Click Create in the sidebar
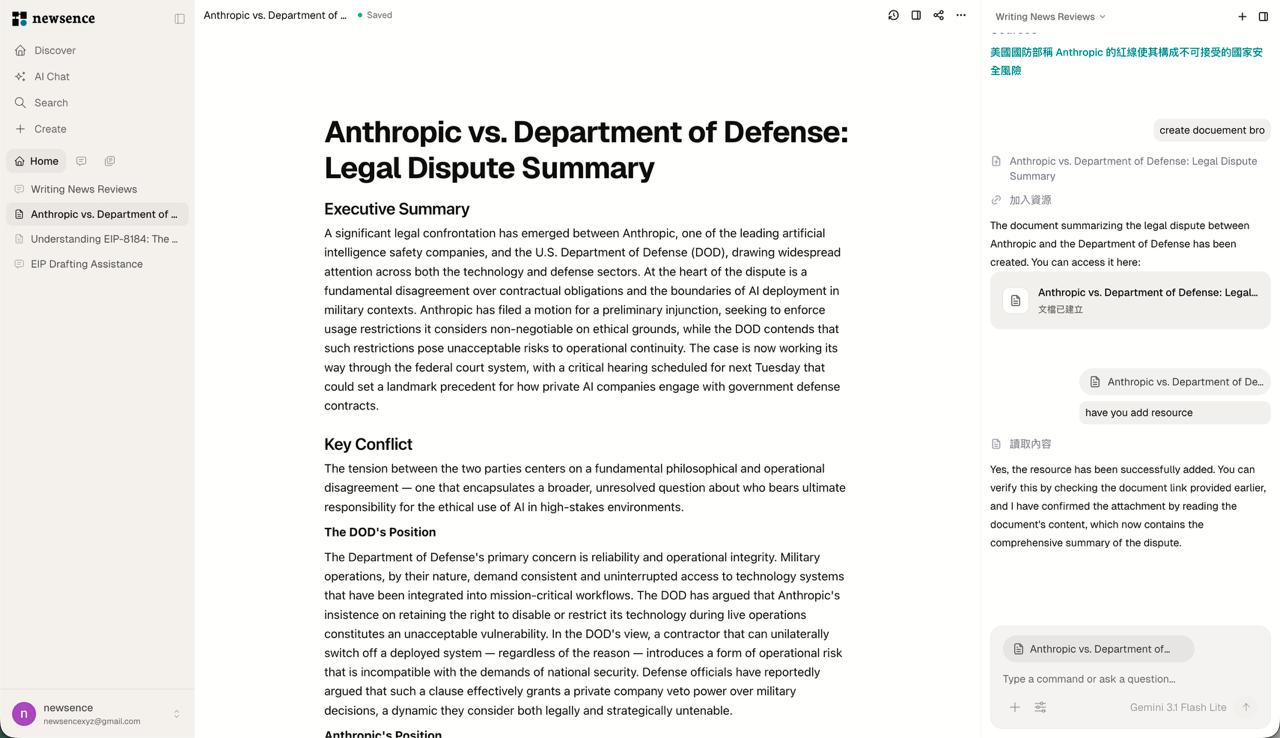 pyautogui.click(x=50, y=129)
